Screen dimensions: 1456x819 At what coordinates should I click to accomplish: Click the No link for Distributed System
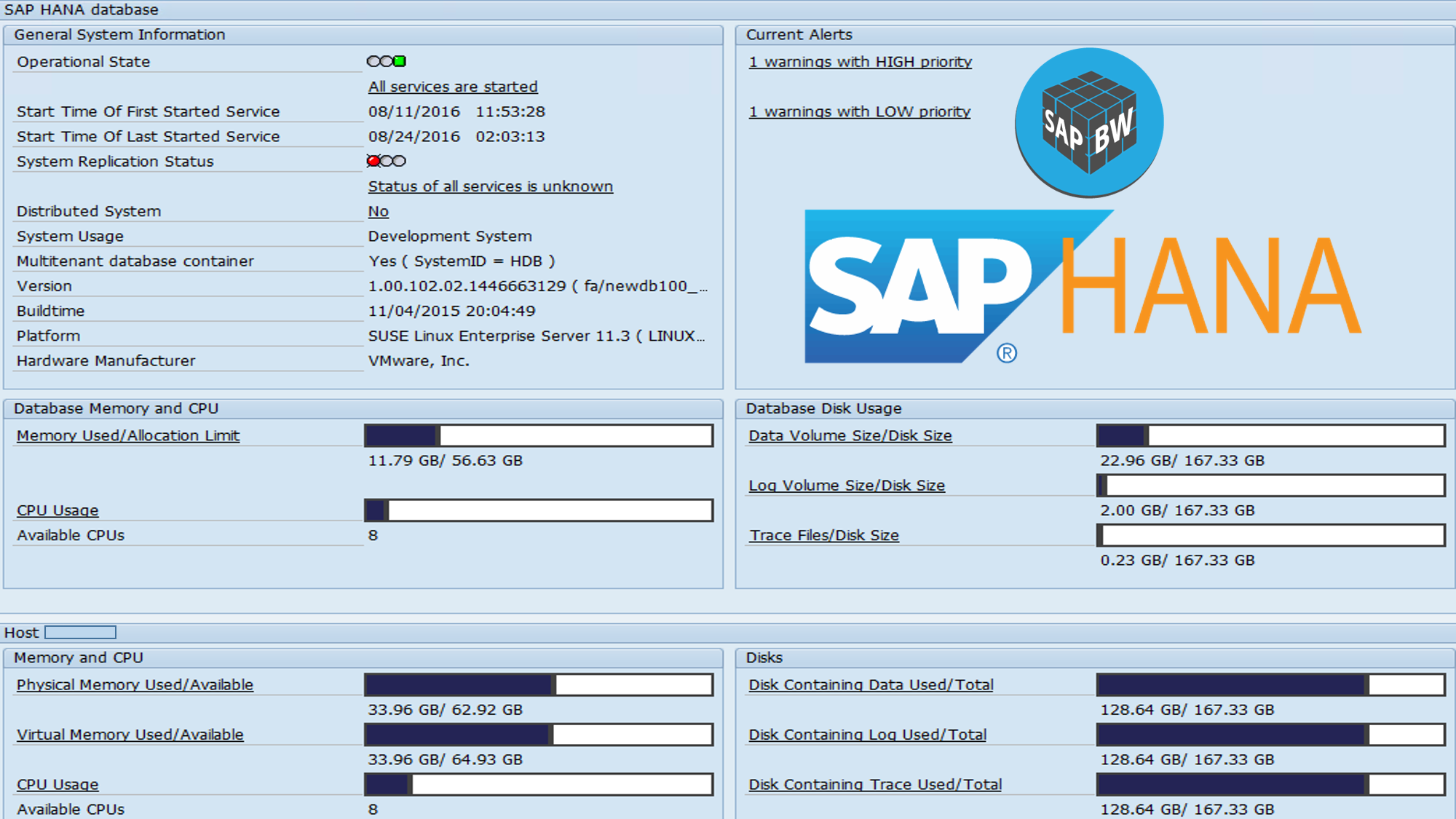(377, 211)
